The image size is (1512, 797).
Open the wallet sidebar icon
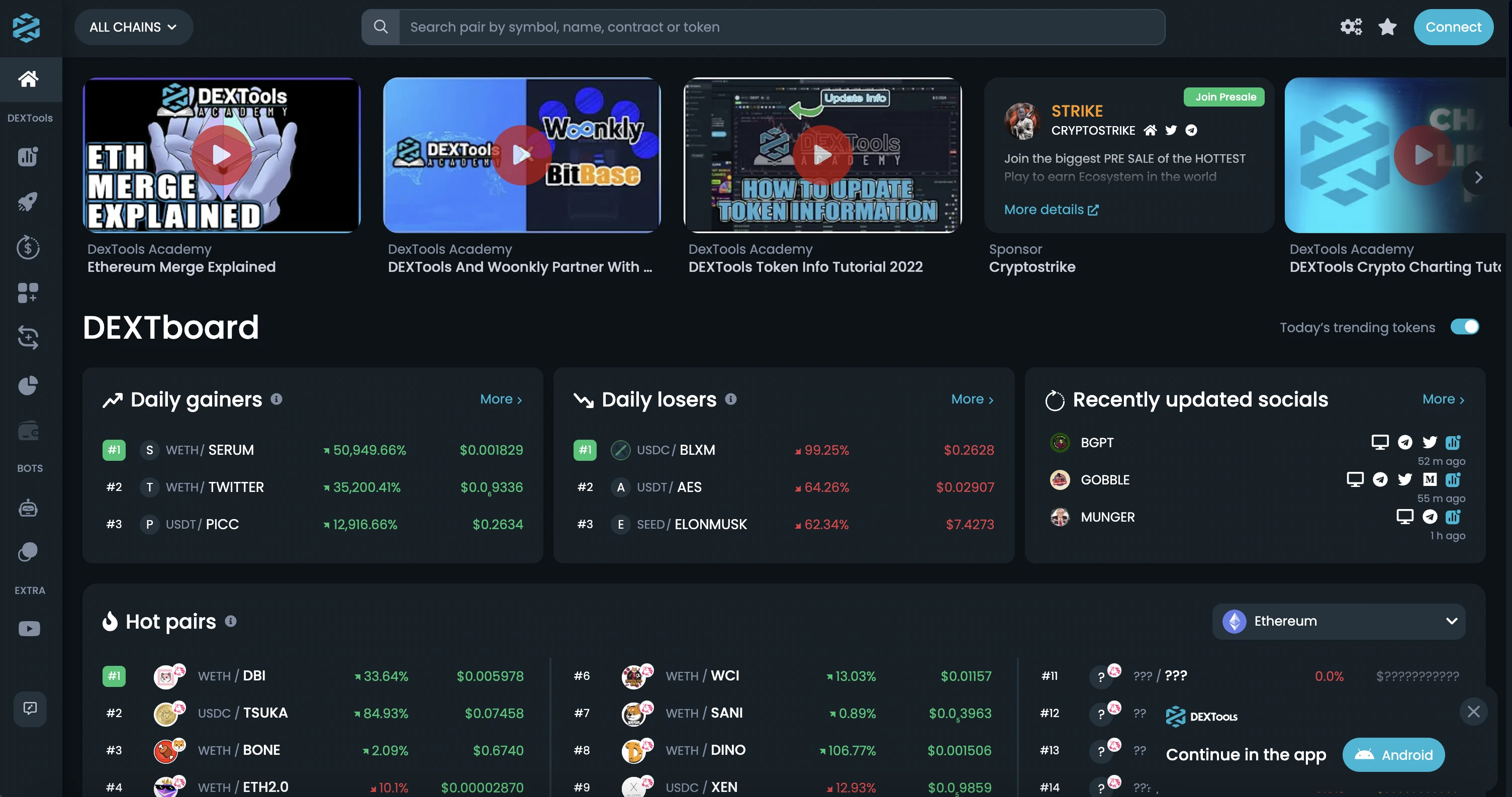coord(28,431)
